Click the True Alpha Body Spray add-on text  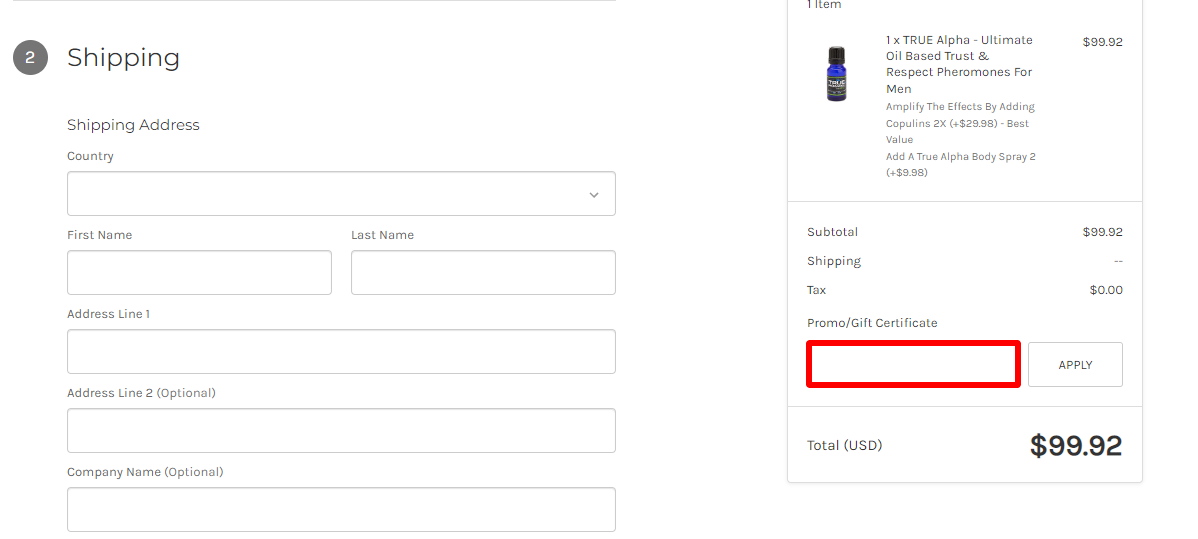(x=960, y=164)
